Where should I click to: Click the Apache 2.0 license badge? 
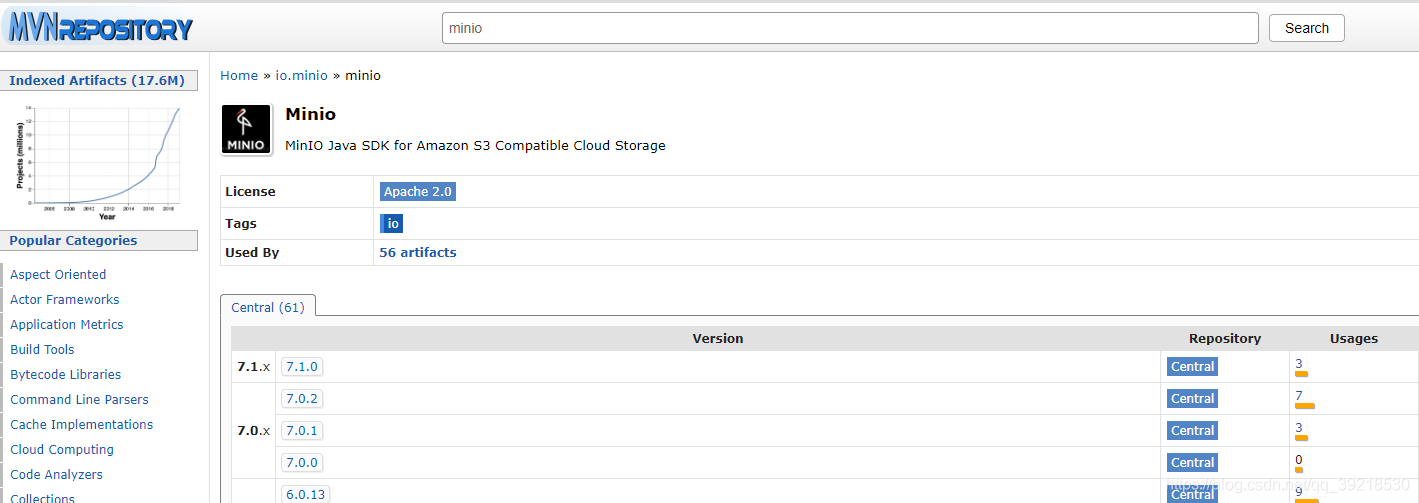pos(418,191)
